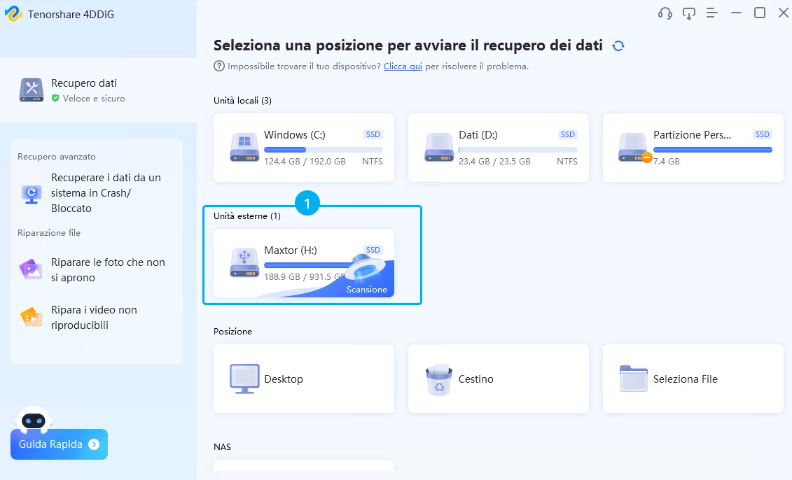This screenshot has height=480, width=792.
Task: Open the hamburger menu in title bar
Action: pyautogui.click(x=712, y=14)
